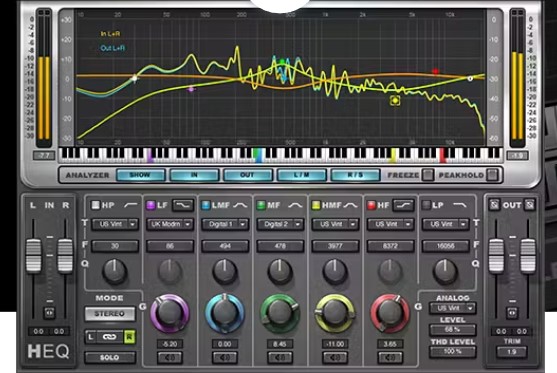
Task: Click the analyzer L/M tab
Action: click(x=301, y=175)
